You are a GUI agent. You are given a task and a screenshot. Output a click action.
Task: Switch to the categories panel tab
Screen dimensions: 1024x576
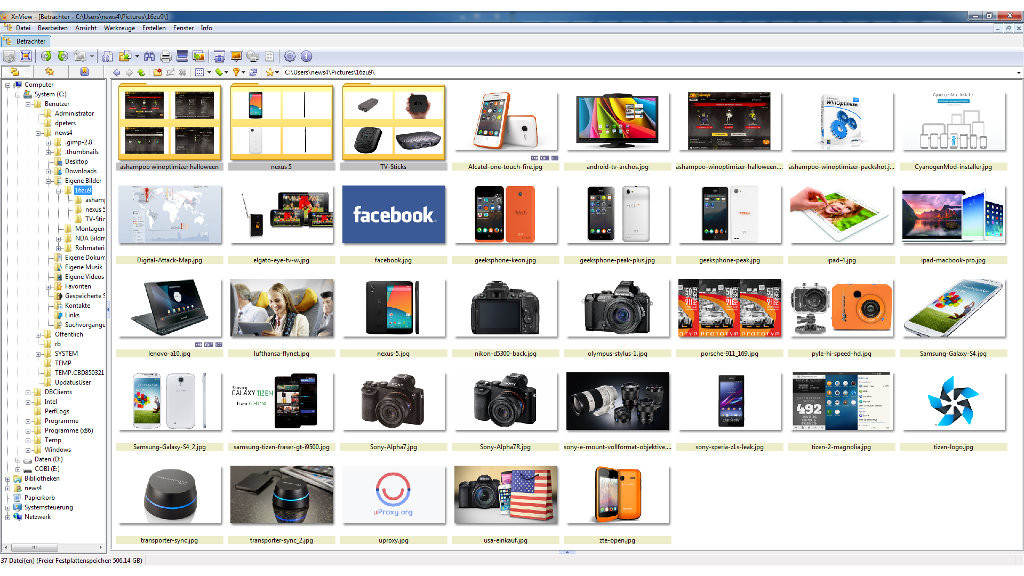click(84, 72)
